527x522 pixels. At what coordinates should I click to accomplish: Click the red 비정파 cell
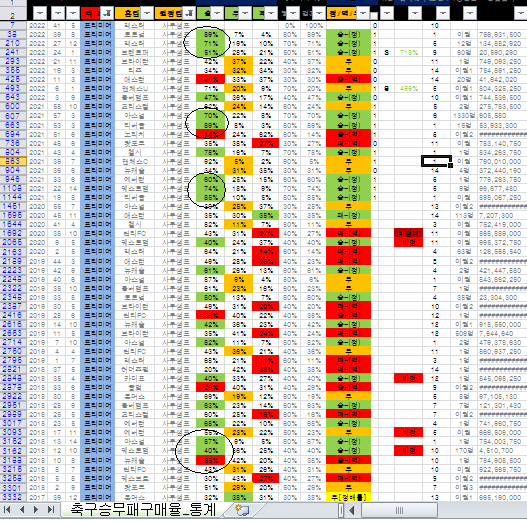[408, 233]
